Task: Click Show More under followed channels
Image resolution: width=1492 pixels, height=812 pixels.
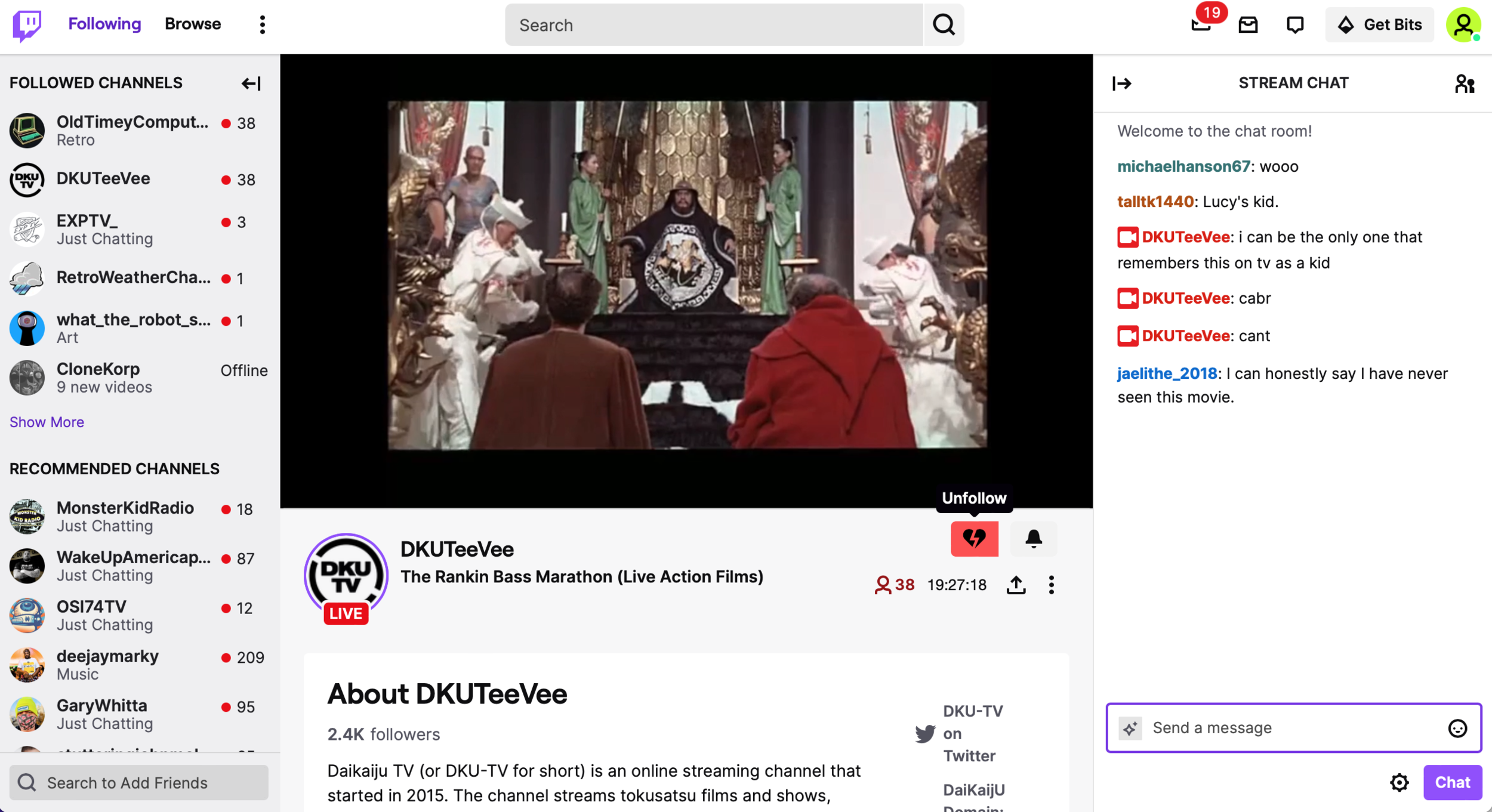Action: [x=47, y=422]
